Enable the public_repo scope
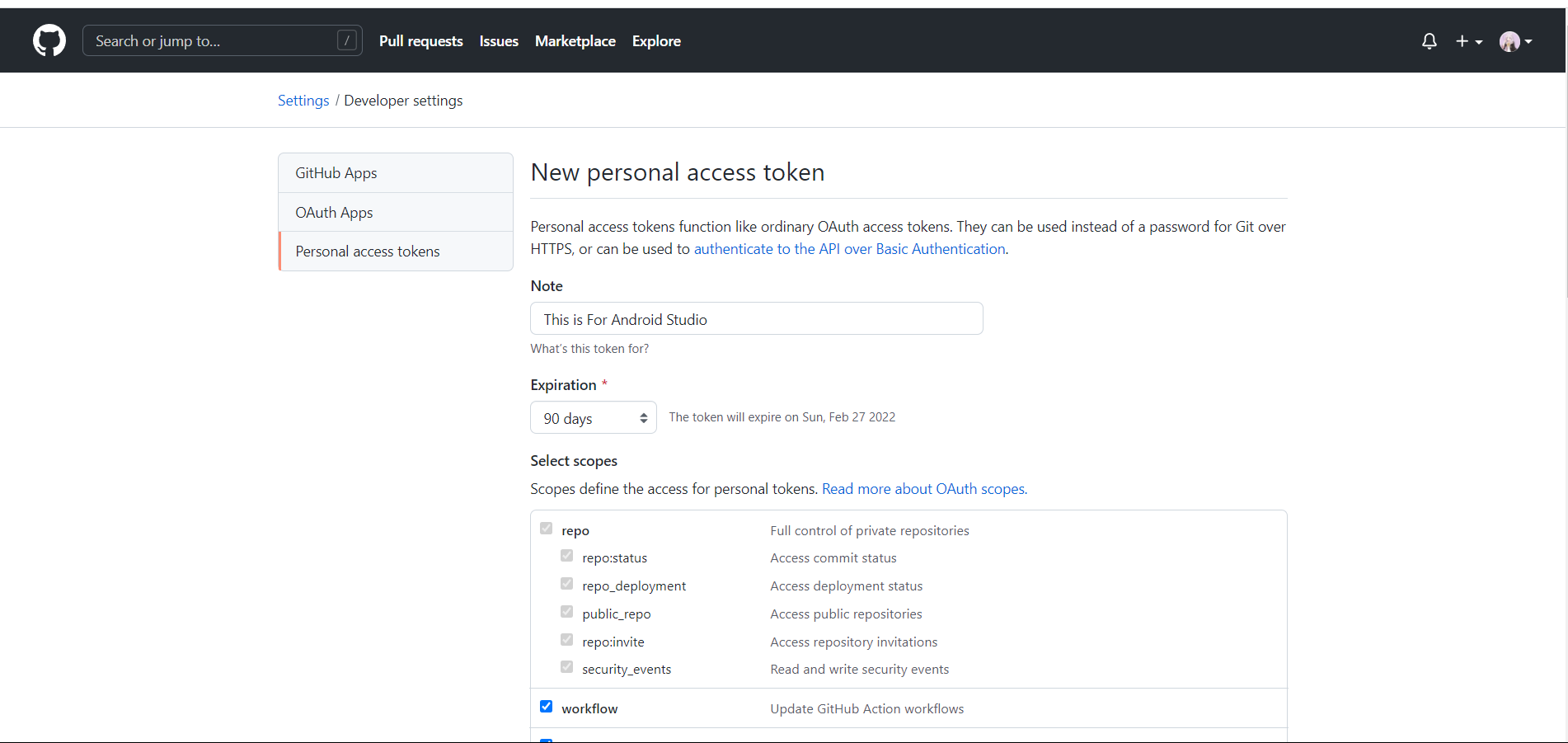Image resolution: width=1568 pixels, height=743 pixels. click(x=566, y=611)
